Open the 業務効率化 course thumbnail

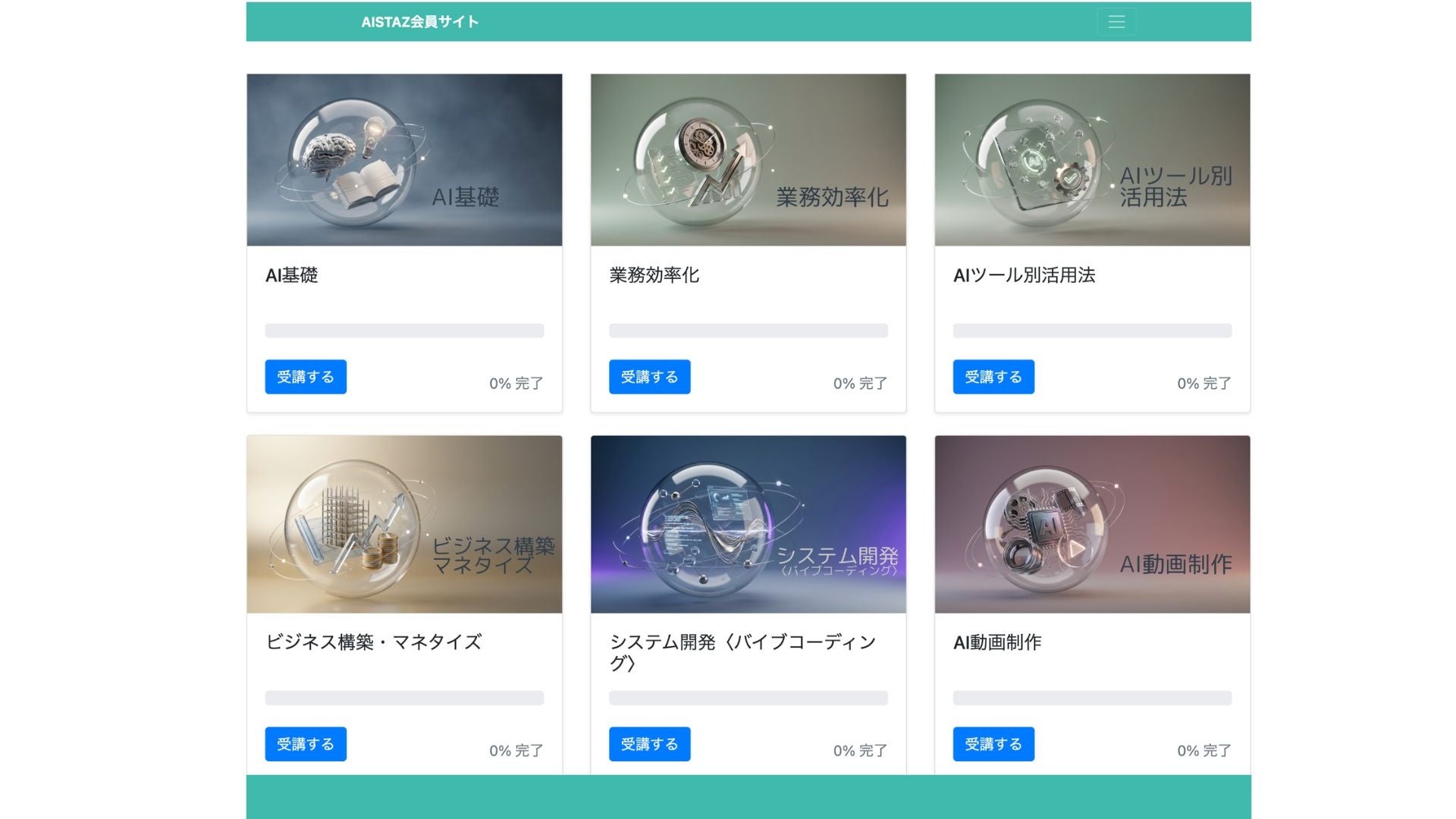(748, 160)
